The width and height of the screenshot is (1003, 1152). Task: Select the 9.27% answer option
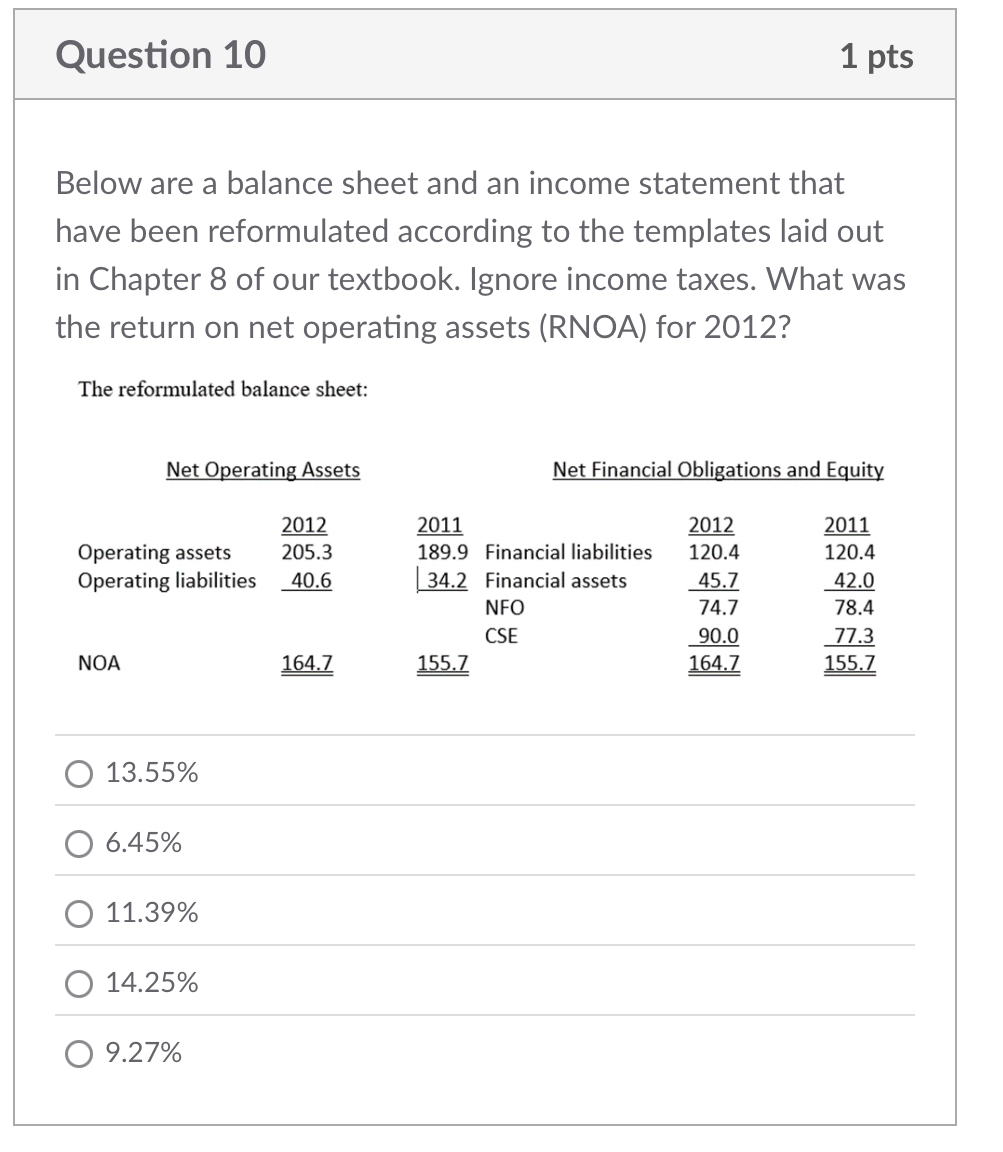click(x=78, y=1052)
